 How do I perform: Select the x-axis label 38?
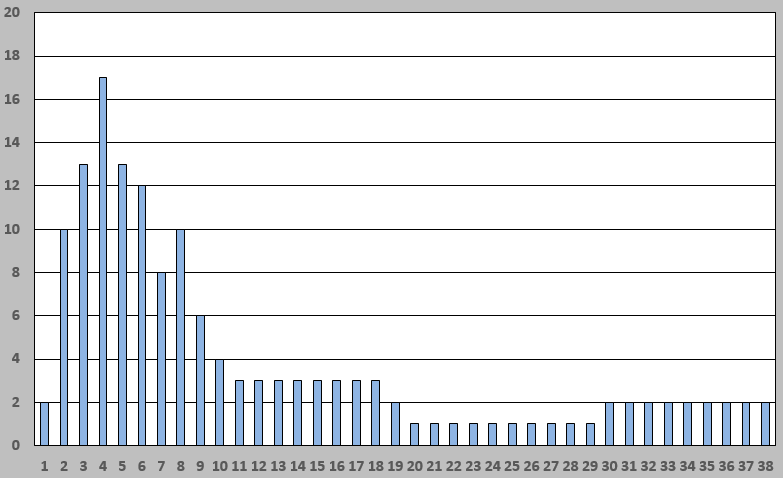pos(765,465)
